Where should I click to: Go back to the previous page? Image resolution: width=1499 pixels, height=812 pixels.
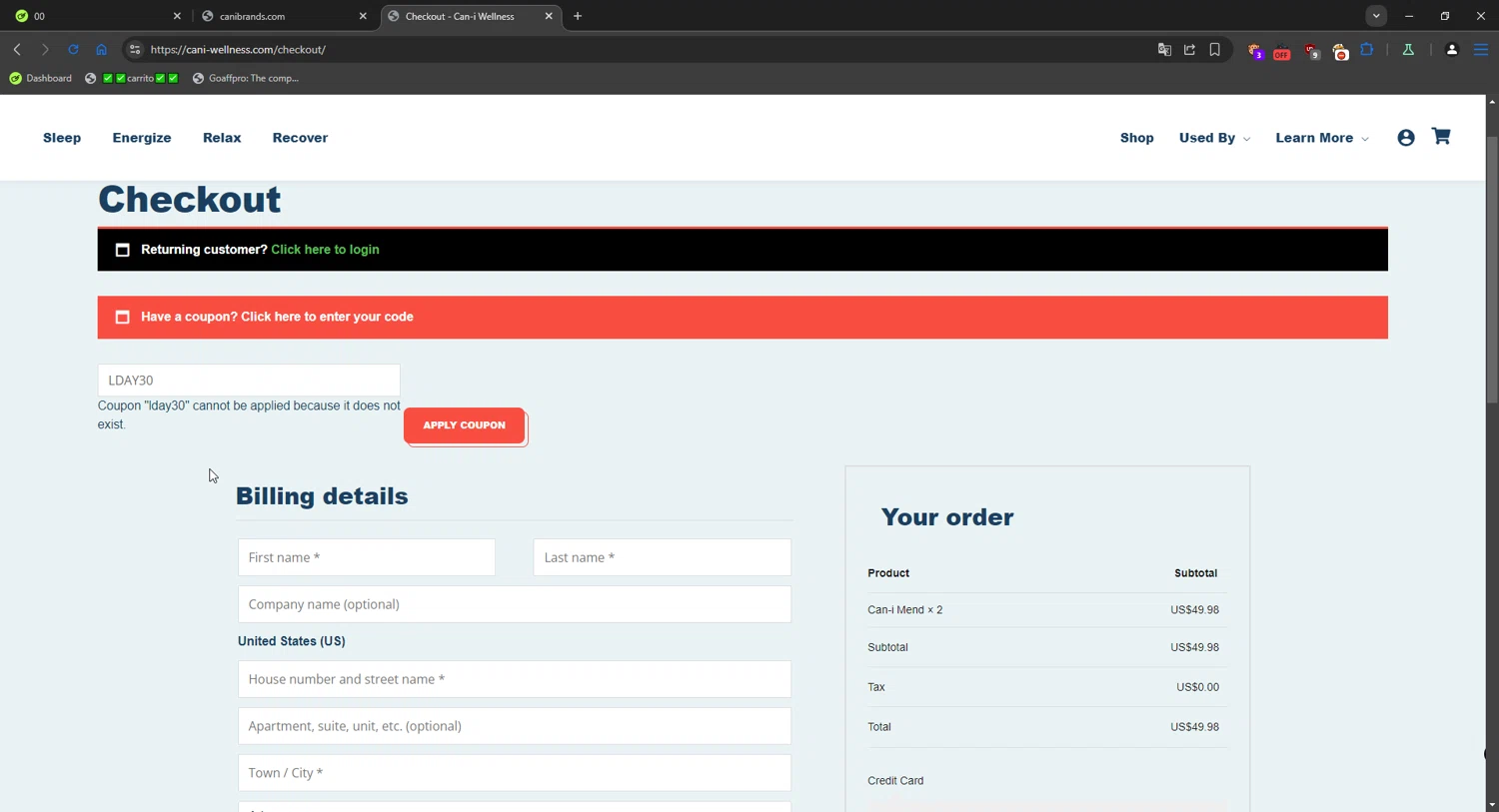17,49
